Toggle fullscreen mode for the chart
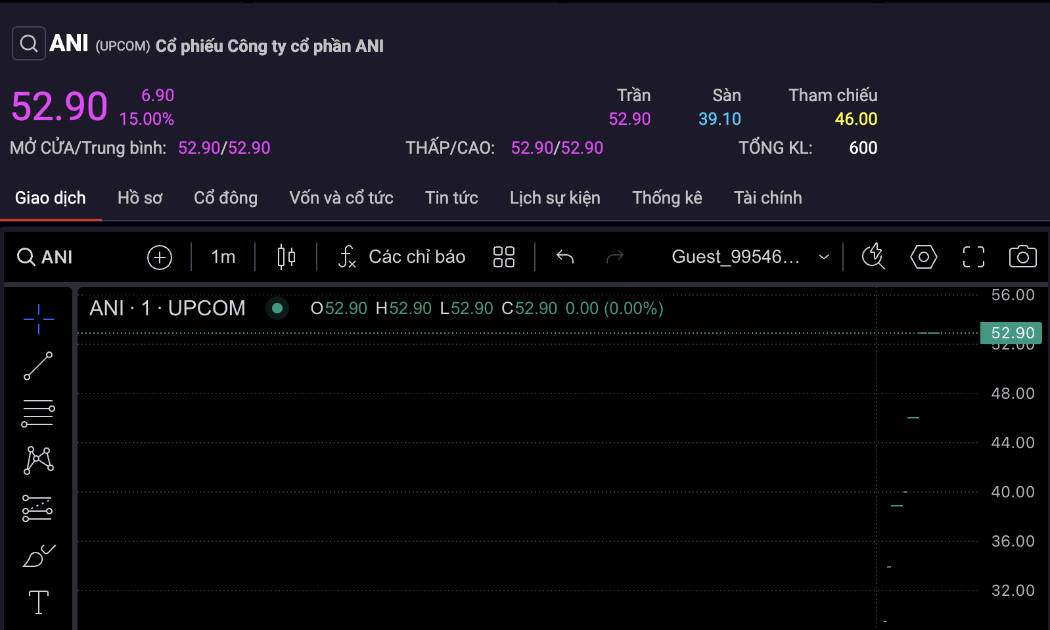 pyautogui.click(x=973, y=256)
